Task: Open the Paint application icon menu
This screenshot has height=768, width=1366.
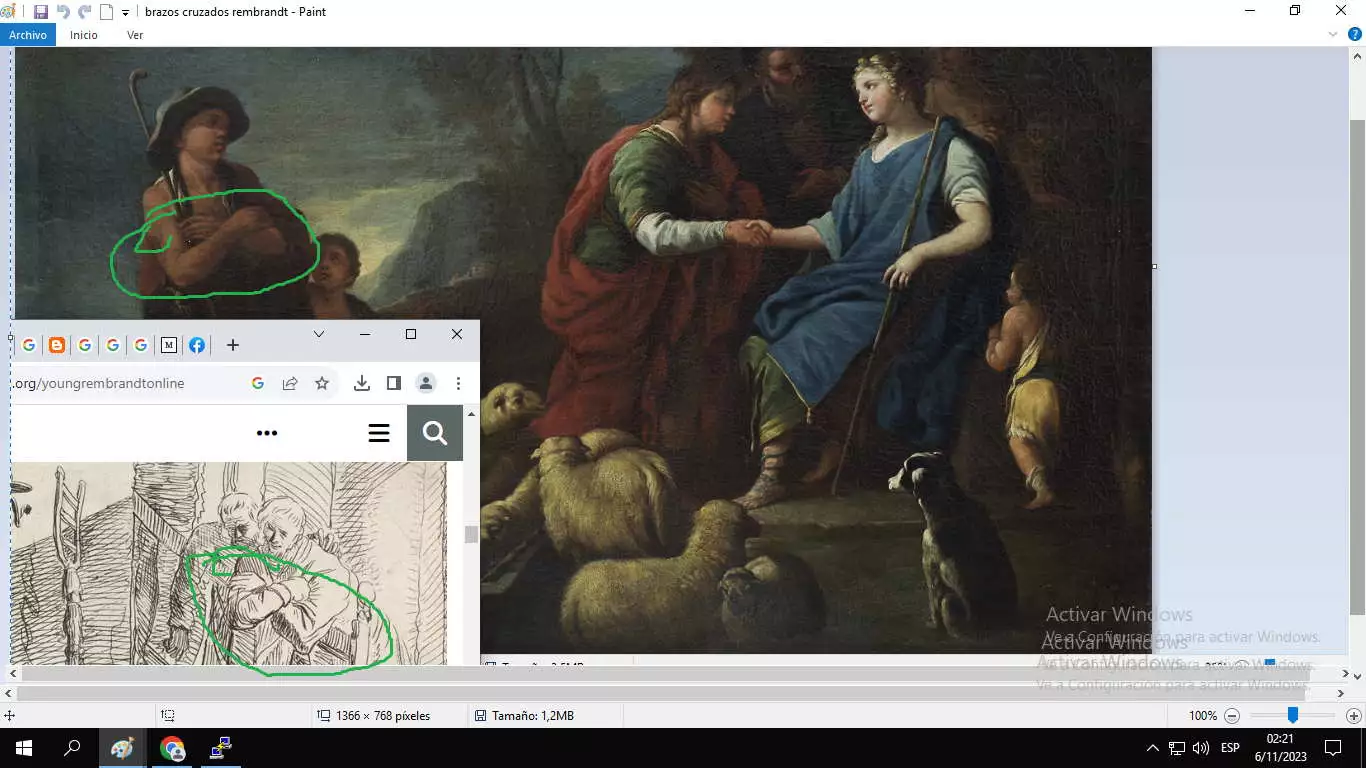Action: tap(7, 12)
